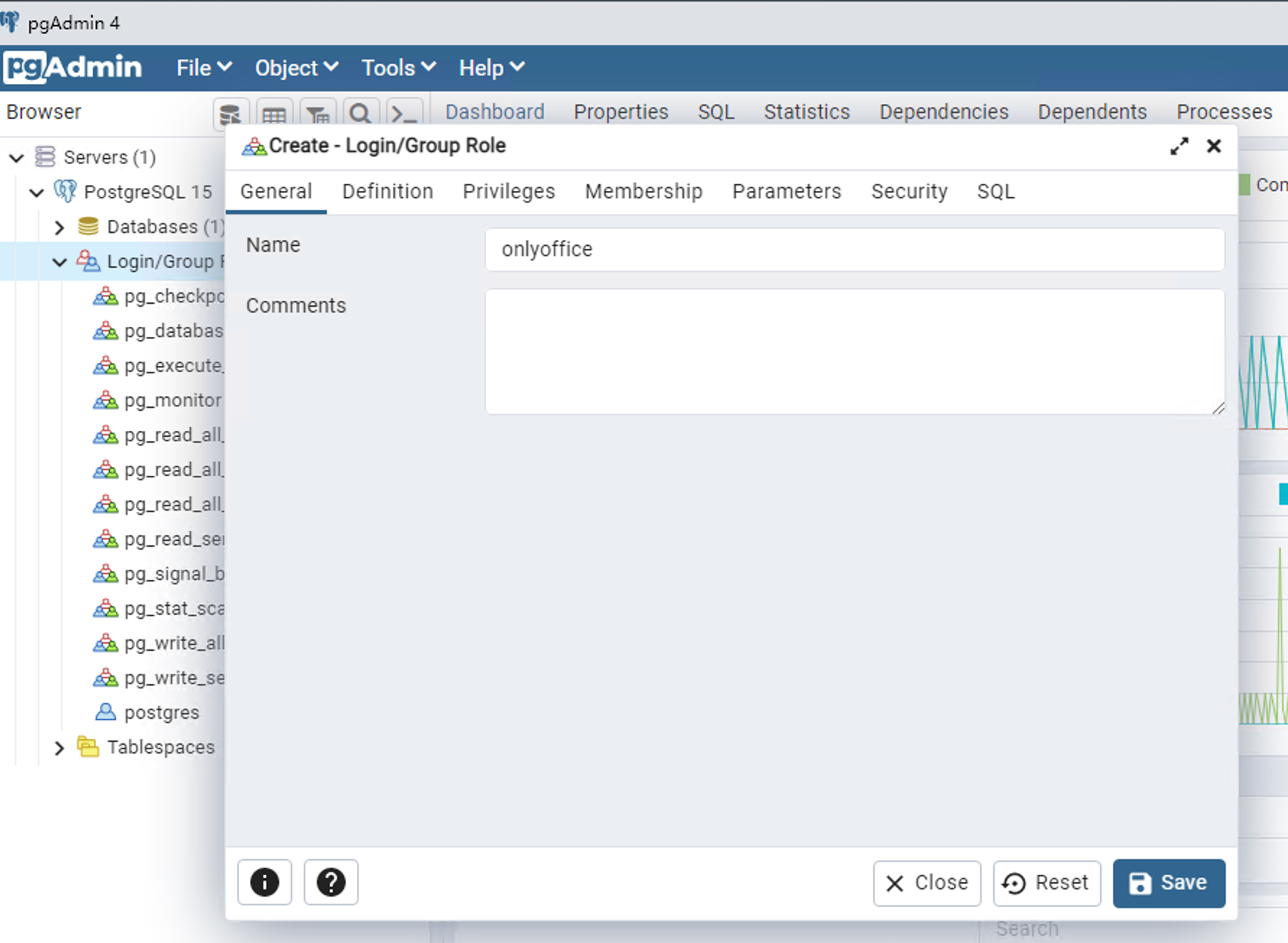Select the pg_database role
Image resolution: width=1288 pixels, height=943 pixels.
(174, 330)
